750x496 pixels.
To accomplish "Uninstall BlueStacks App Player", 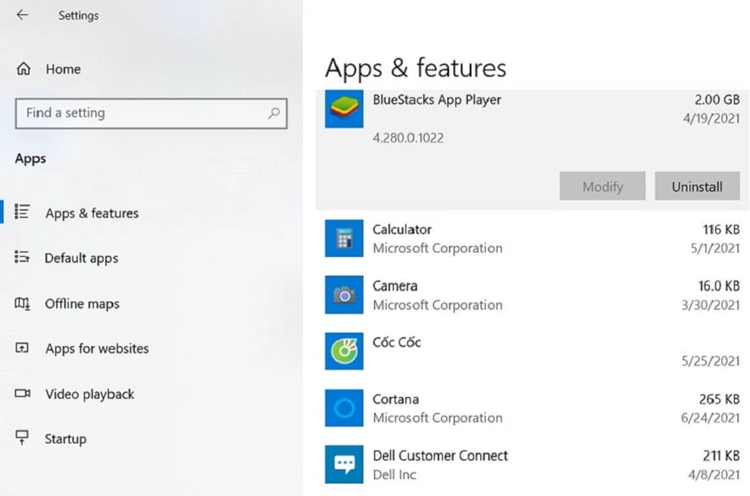I will point(696,187).
